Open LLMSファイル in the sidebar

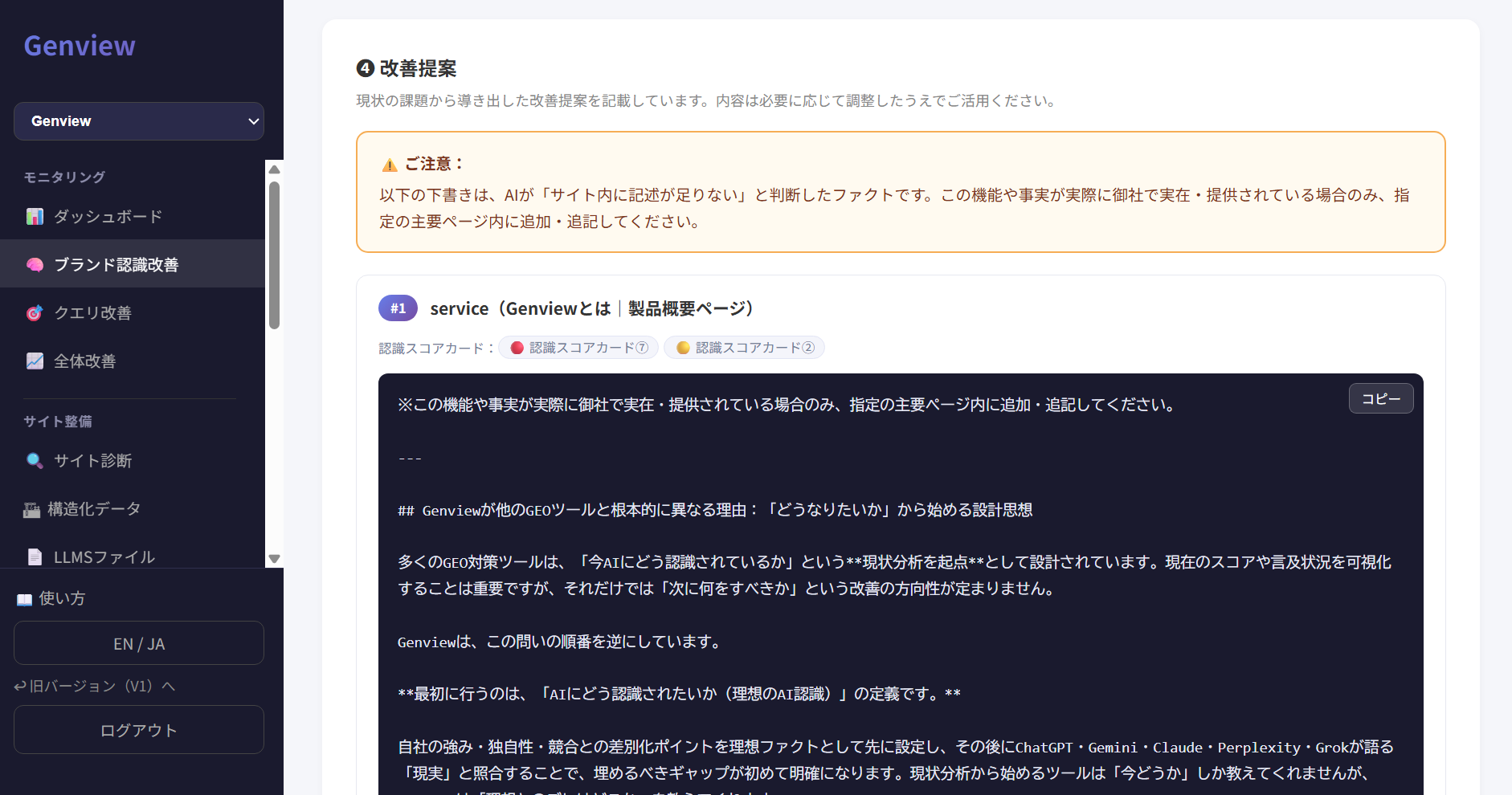[x=133, y=556]
